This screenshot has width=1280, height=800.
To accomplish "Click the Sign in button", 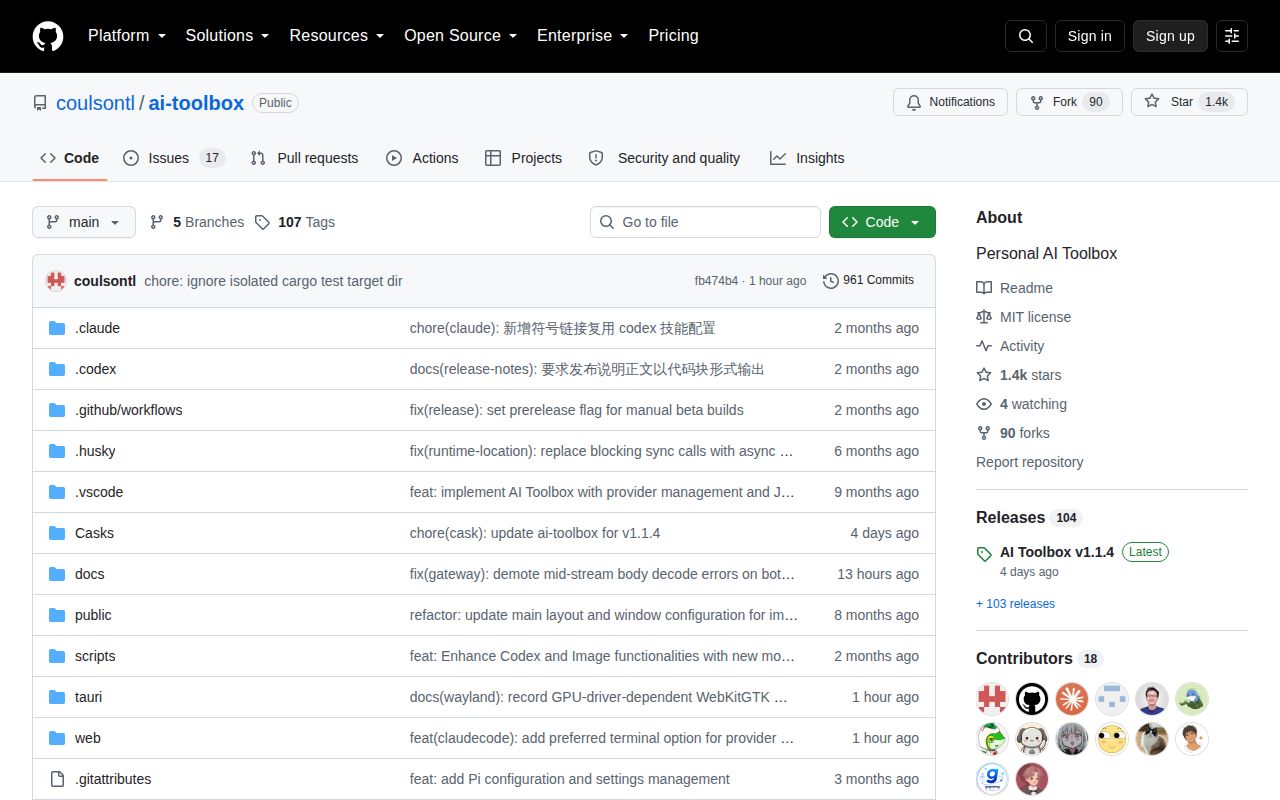I will tap(1089, 36).
